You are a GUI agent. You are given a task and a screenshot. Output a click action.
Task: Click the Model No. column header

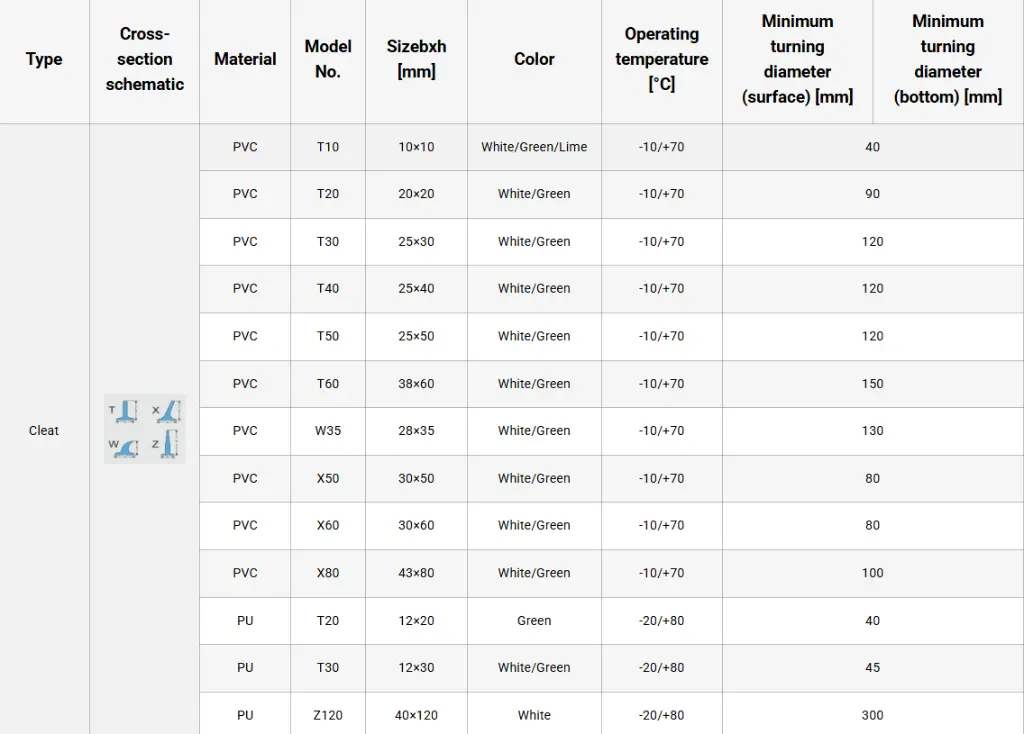(x=328, y=59)
